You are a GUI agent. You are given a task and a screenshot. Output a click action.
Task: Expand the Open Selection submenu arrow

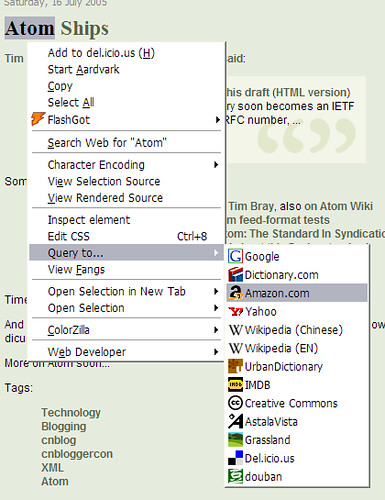tap(216, 308)
